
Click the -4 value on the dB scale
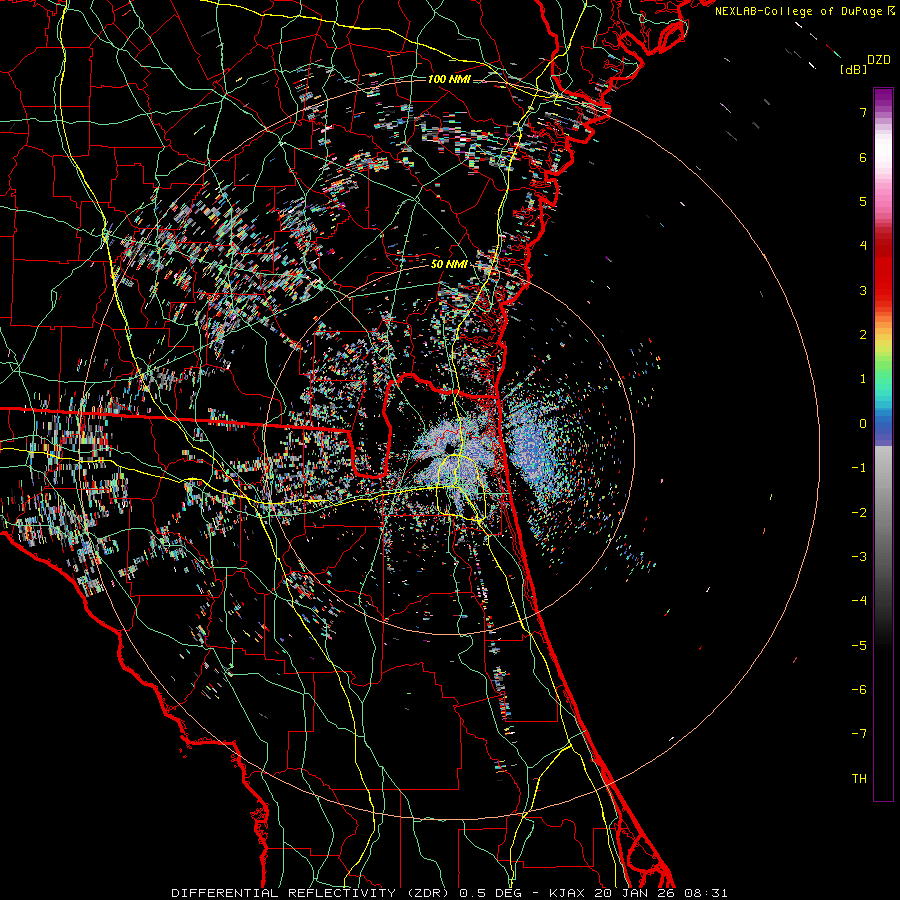(x=859, y=601)
